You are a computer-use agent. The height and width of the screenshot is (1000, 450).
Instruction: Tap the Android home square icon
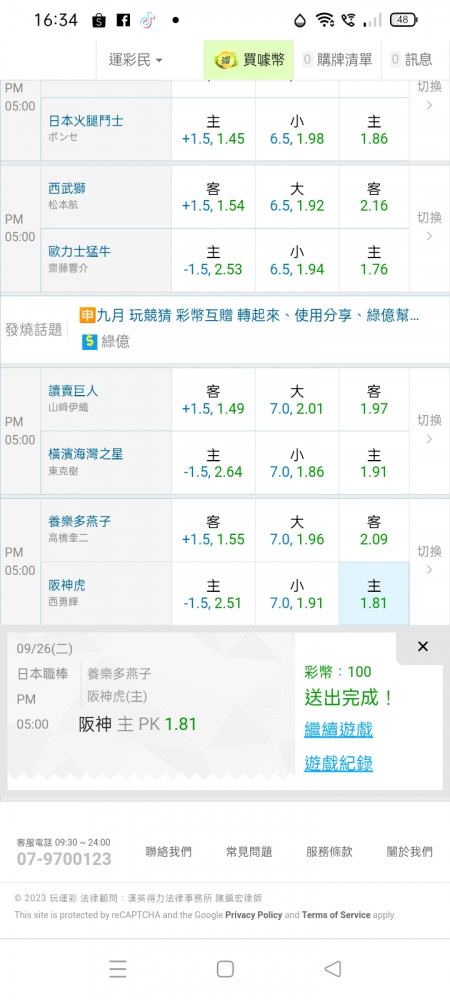225,969
